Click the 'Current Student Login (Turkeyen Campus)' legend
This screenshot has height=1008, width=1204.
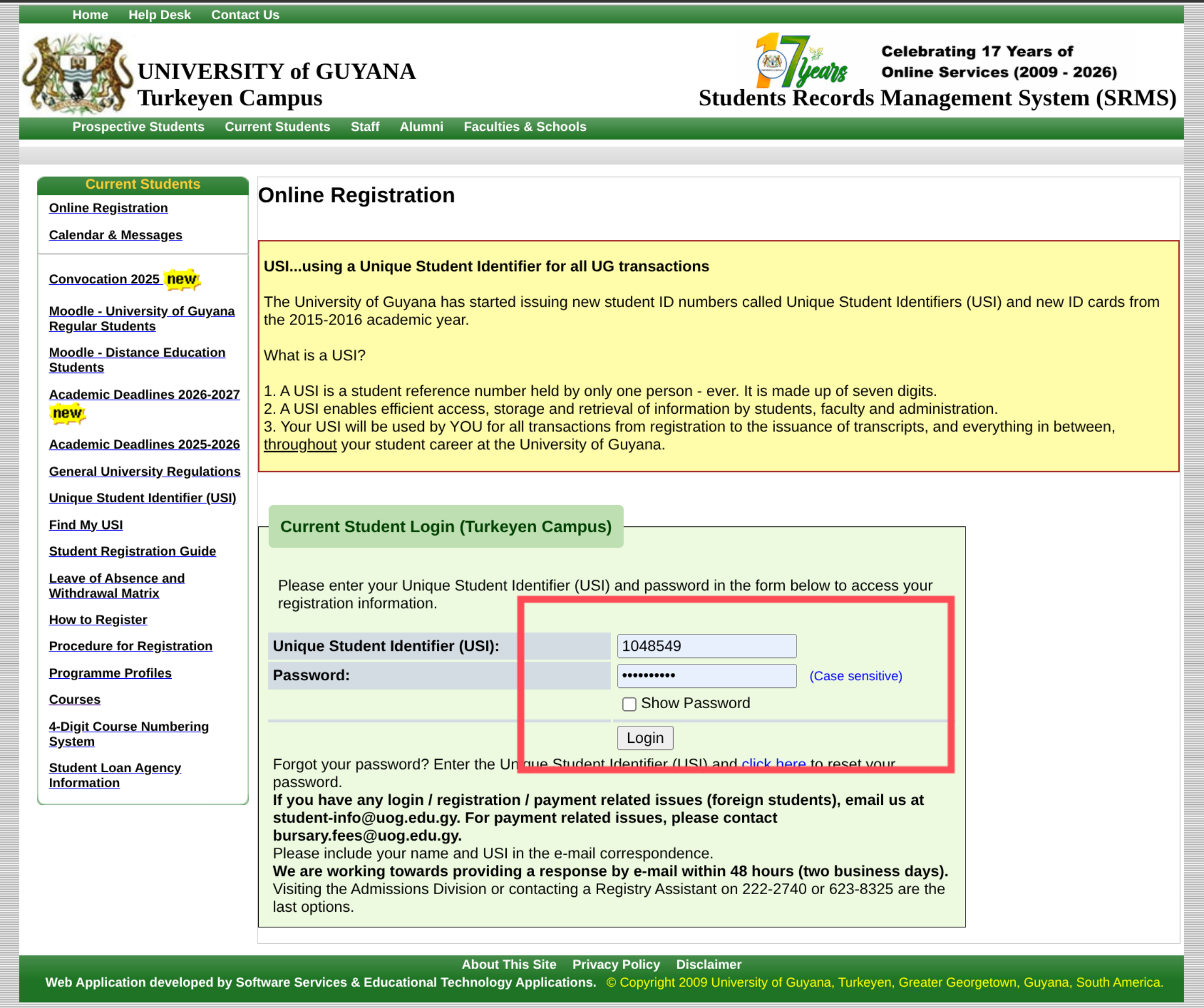(x=445, y=526)
